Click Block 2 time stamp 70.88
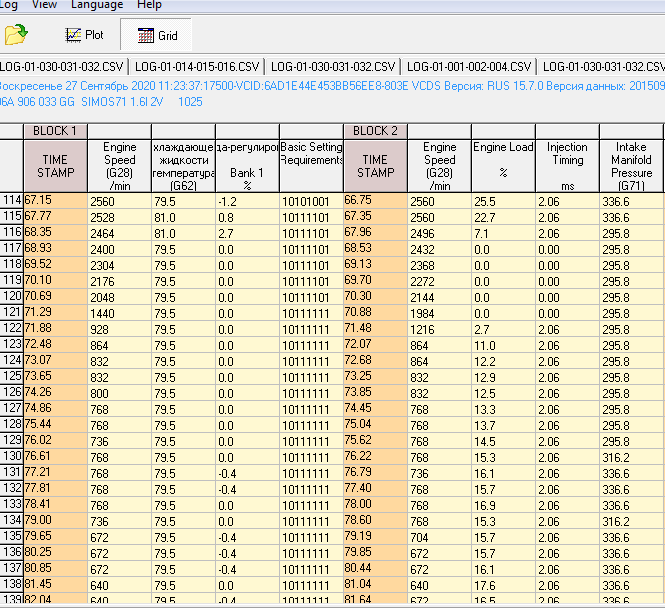 (x=375, y=312)
